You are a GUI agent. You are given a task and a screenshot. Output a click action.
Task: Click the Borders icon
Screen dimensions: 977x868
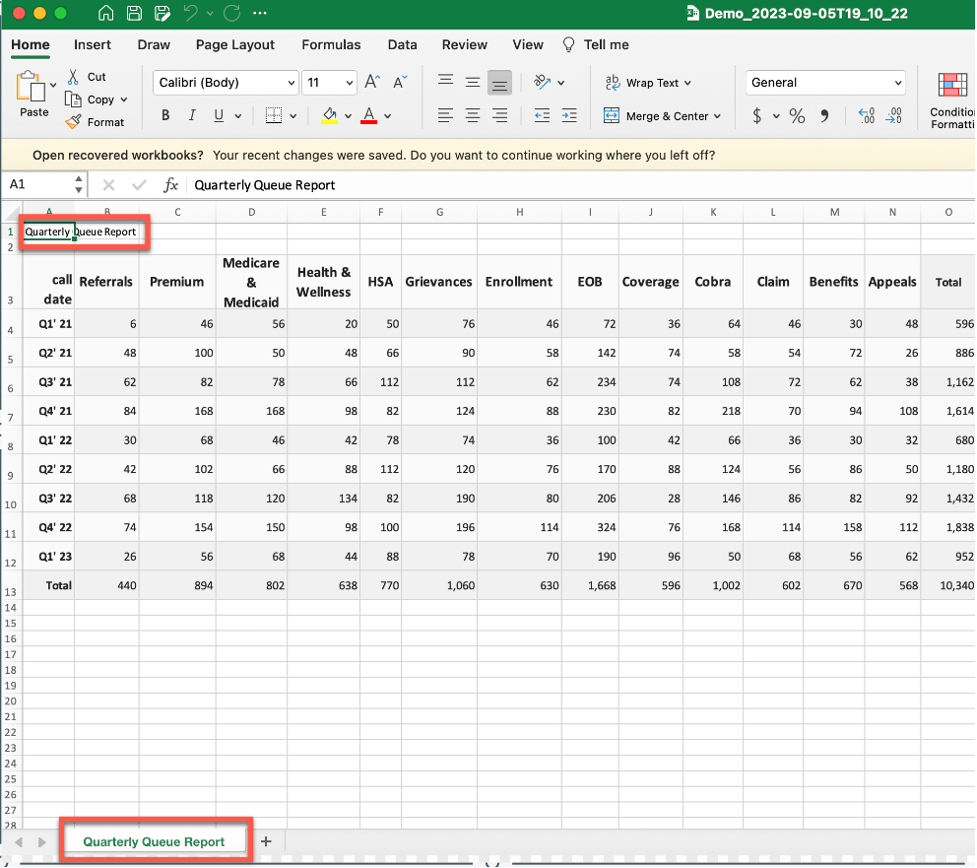(x=273, y=116)
